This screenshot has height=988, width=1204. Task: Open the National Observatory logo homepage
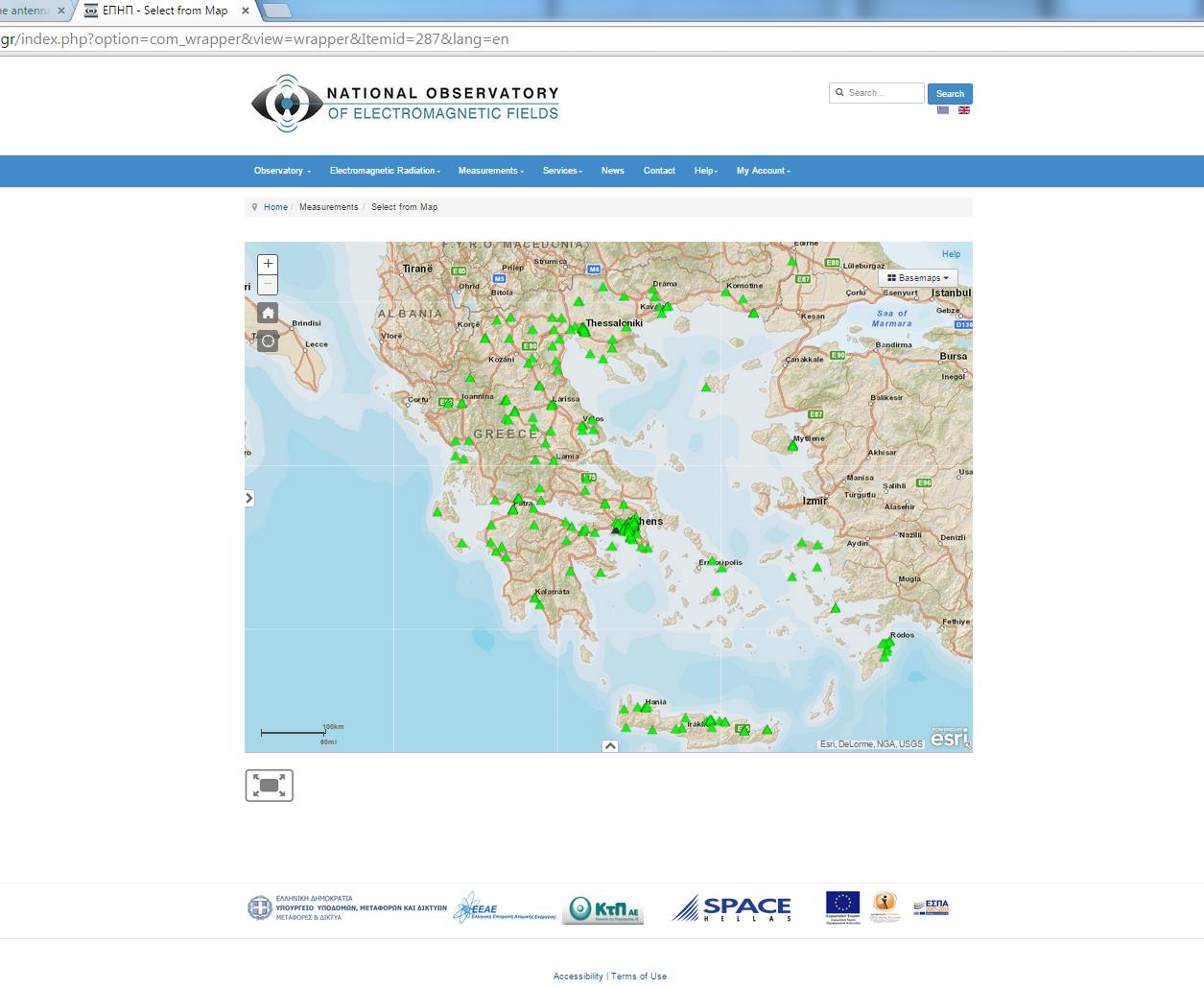405,103
